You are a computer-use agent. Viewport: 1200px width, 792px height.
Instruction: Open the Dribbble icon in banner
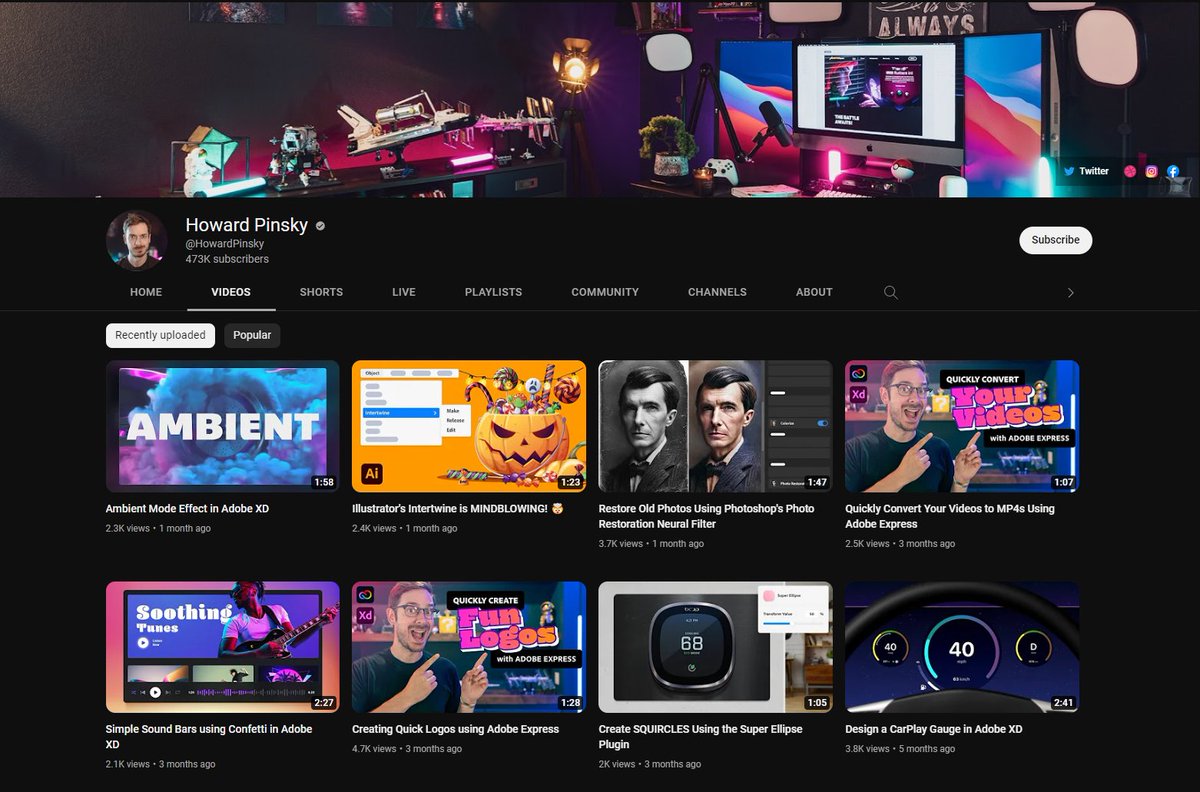(1130, 171)
